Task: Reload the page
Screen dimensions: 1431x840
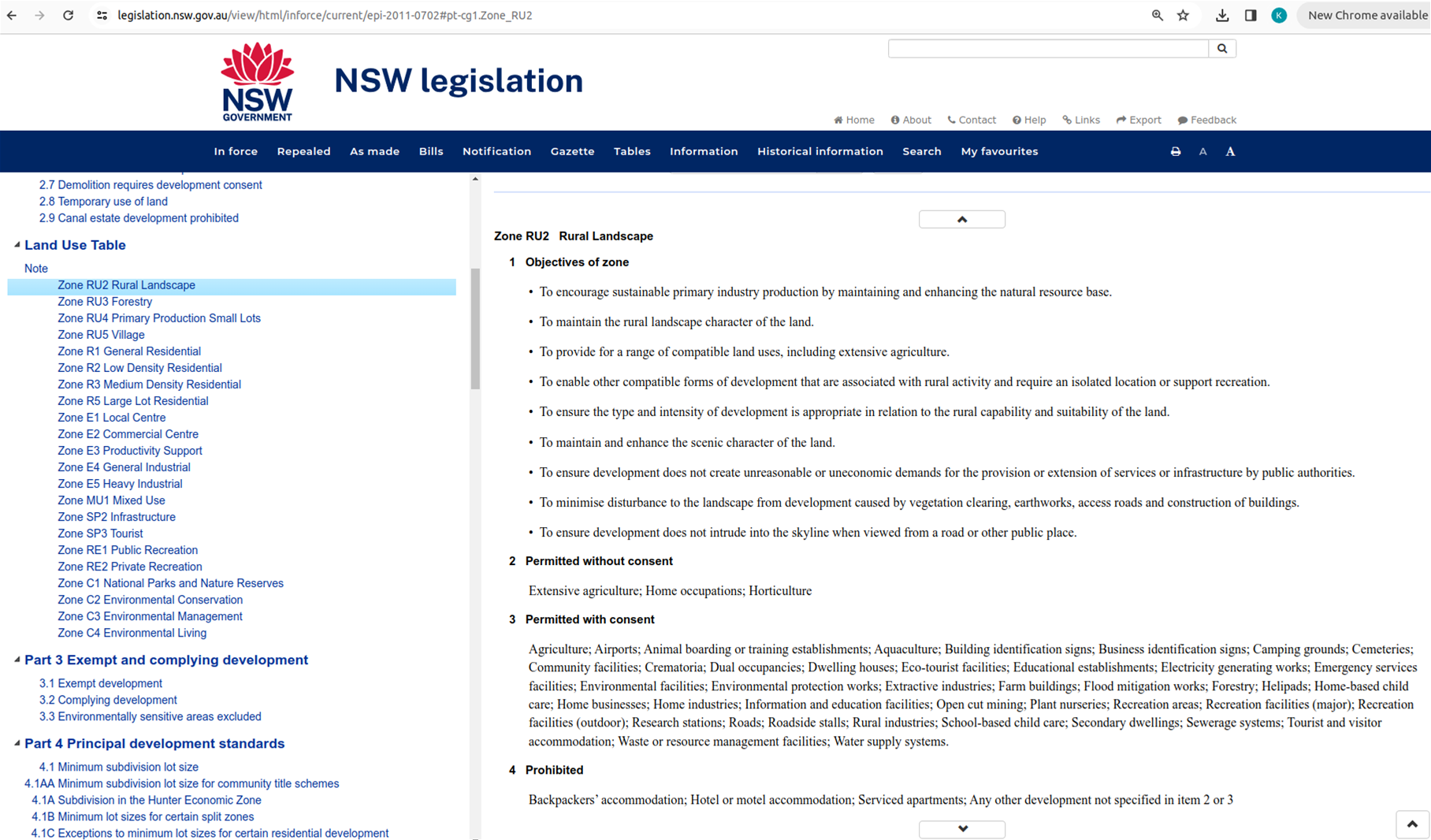Action: pyautogui.click(x=69, y=15)
